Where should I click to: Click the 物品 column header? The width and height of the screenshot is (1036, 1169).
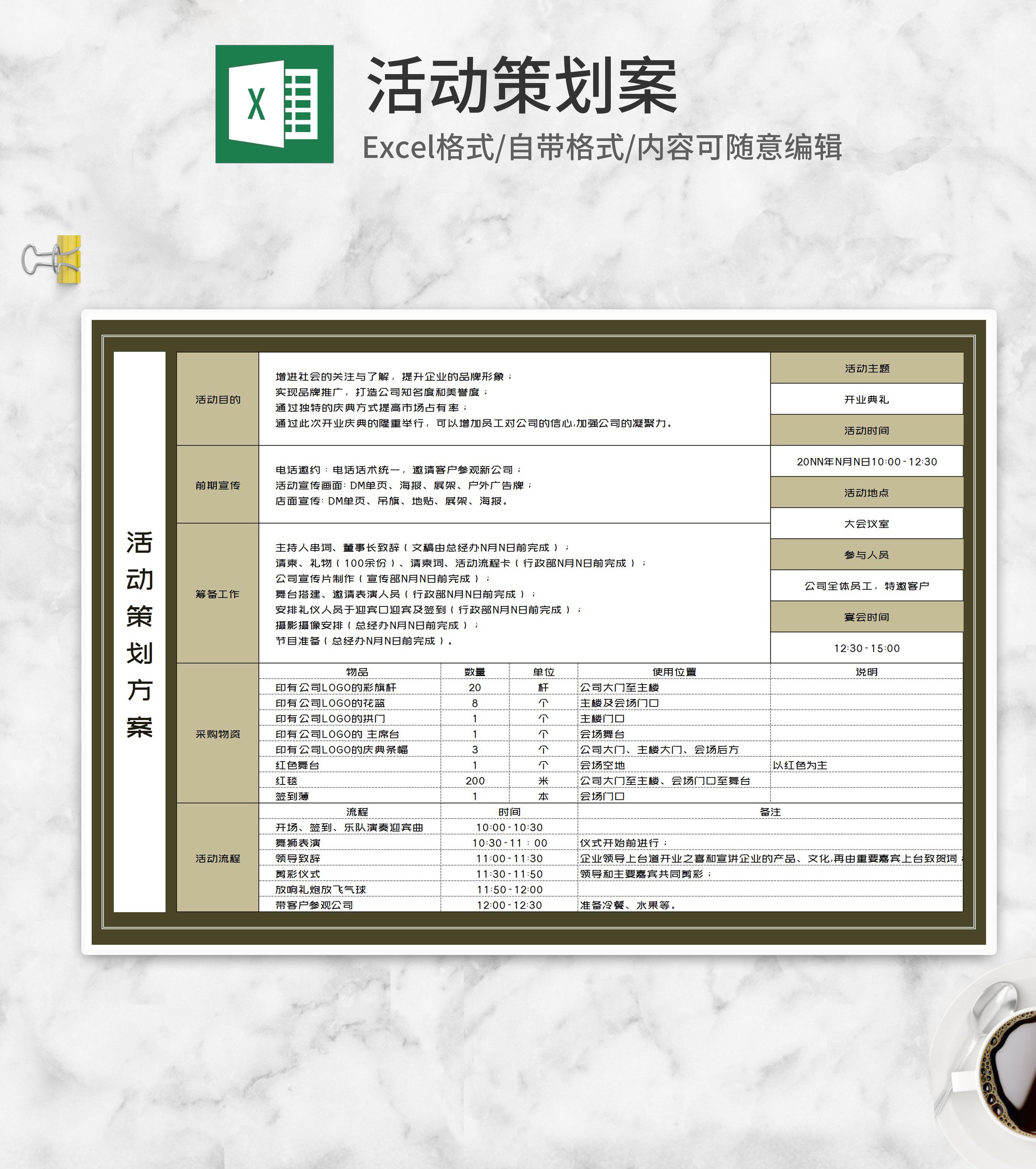point(356,672)
